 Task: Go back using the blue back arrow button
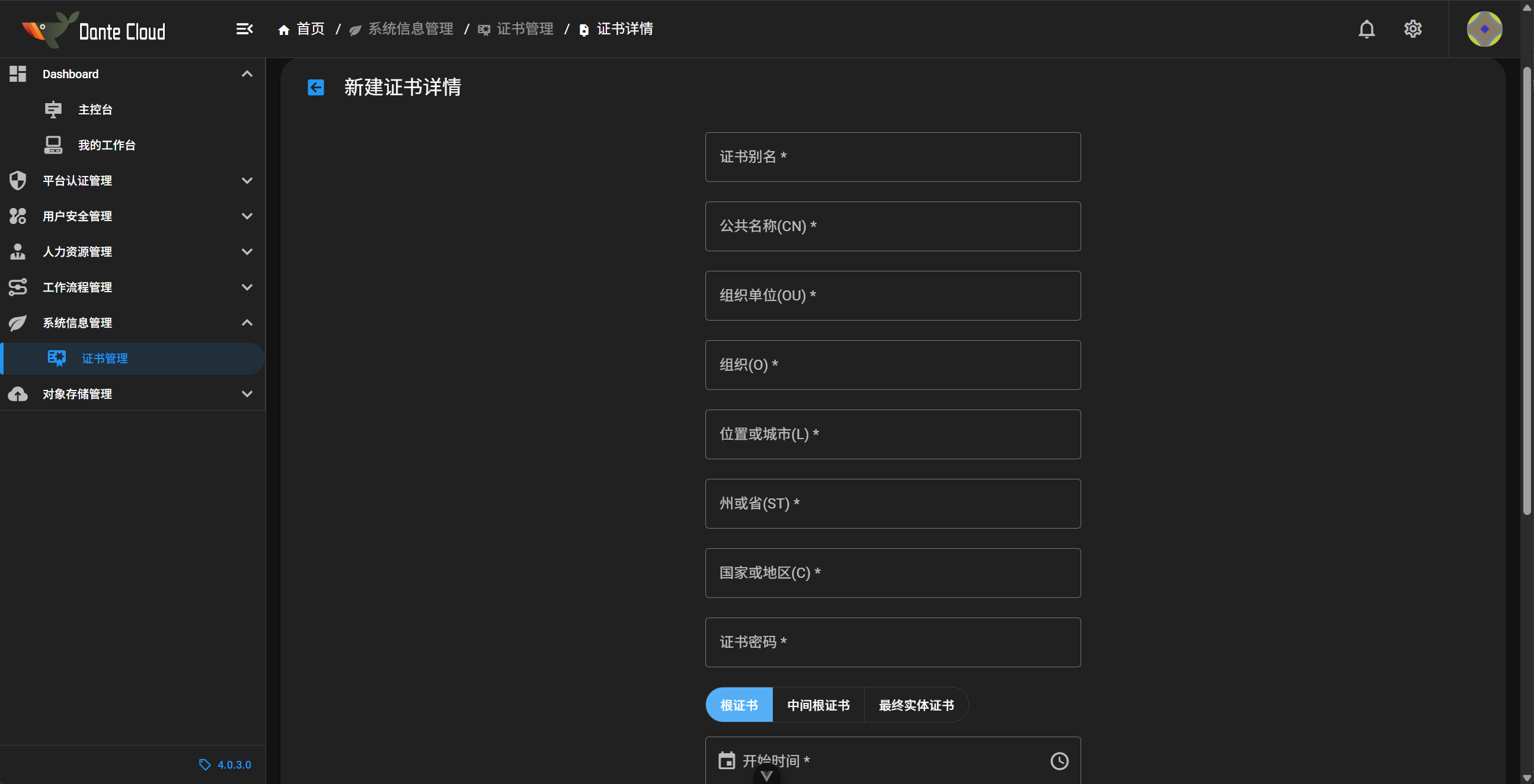coord(315,87)
